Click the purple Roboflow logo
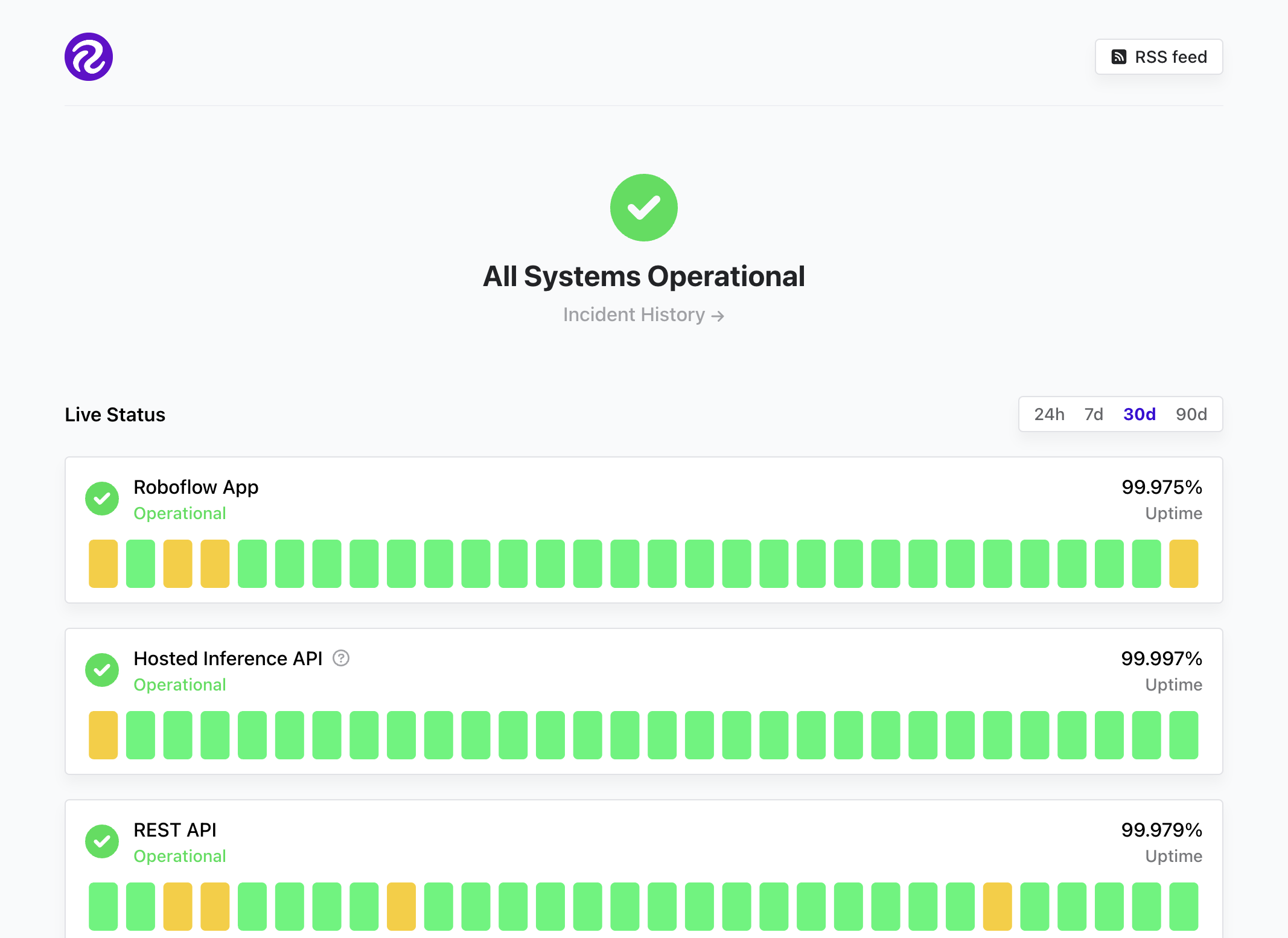Screen dimensions: 1288x938 point(89,57)
